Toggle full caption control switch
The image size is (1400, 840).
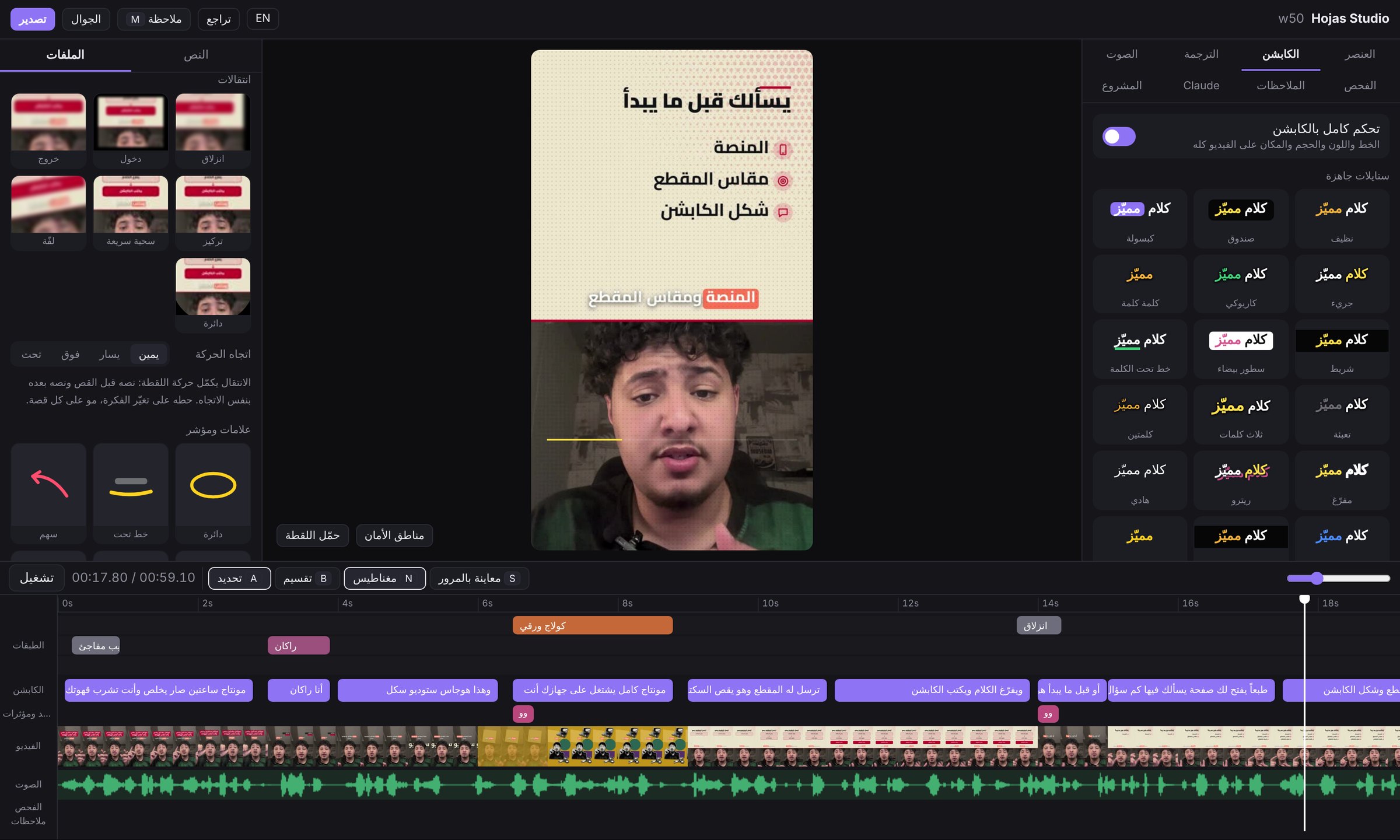(1119, 136)
